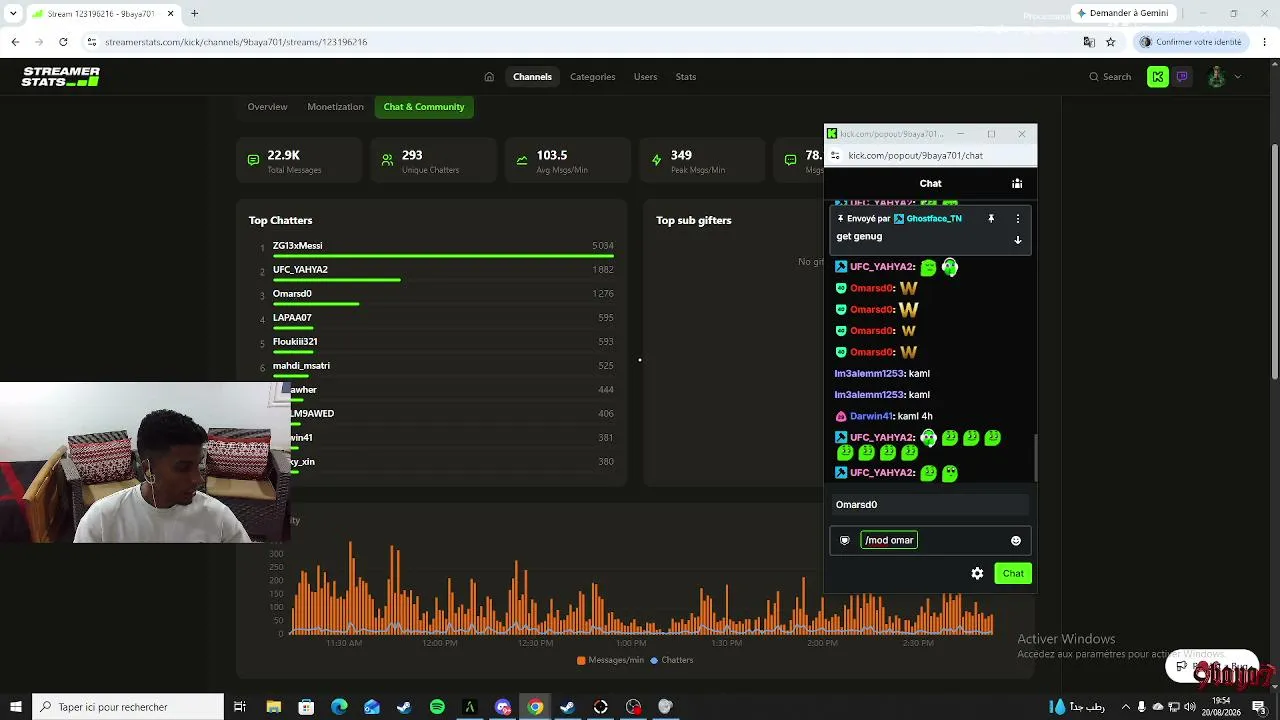
Task: Expand pinned message with down arrow
Action: point(1018,240)
